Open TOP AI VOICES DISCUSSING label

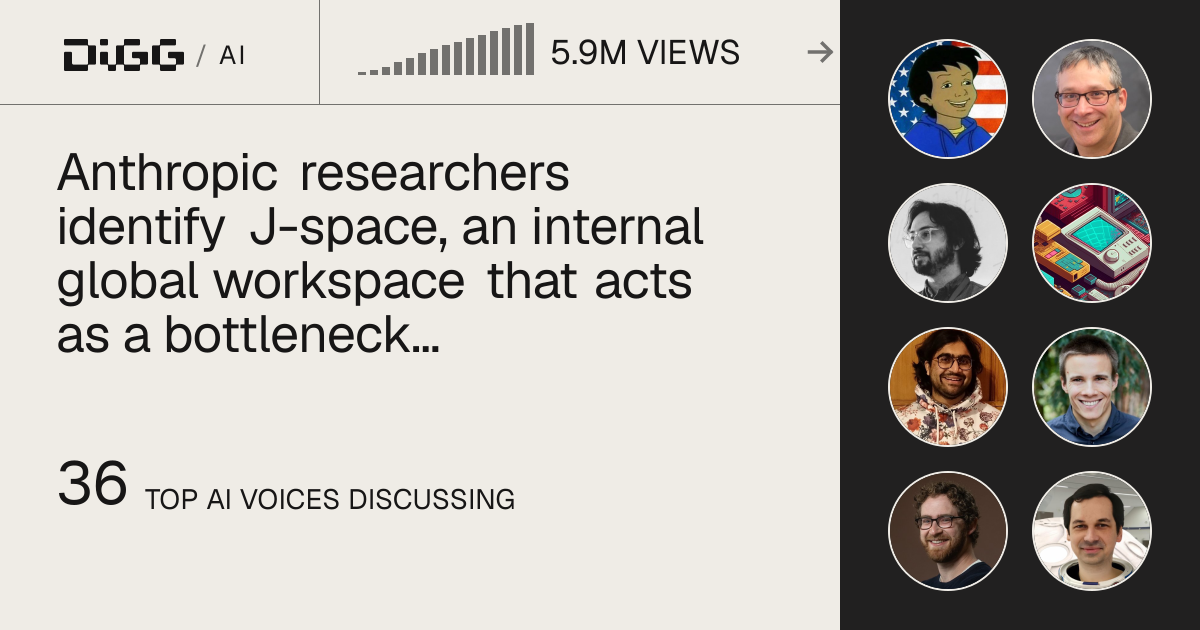click(330, 499)
